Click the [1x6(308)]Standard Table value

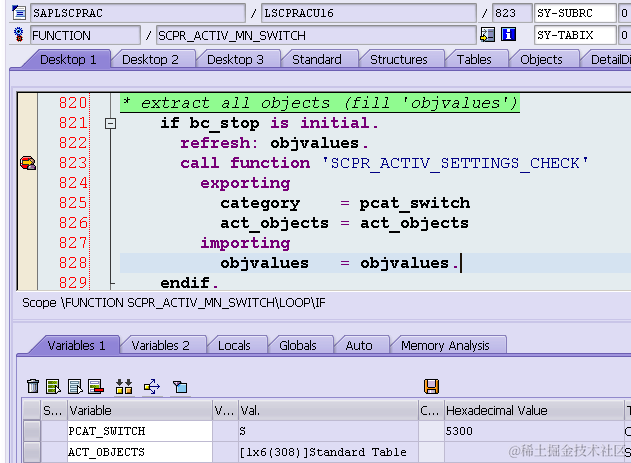[323, 452]
